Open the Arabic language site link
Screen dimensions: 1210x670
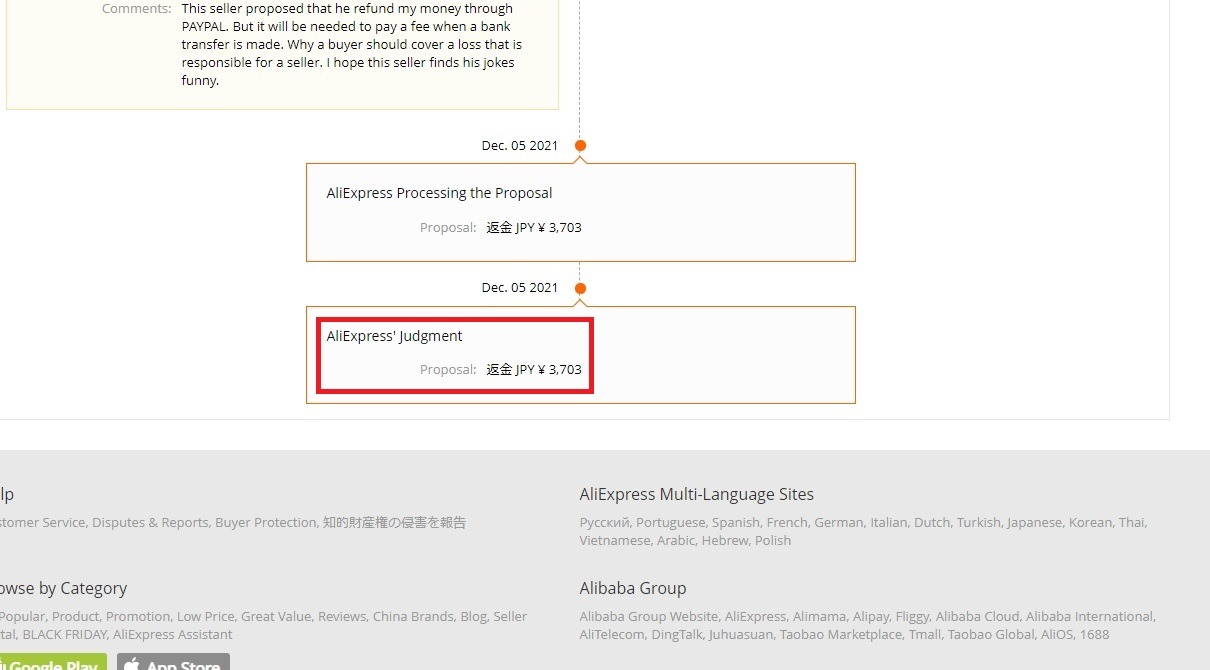[x=676, y=540]
